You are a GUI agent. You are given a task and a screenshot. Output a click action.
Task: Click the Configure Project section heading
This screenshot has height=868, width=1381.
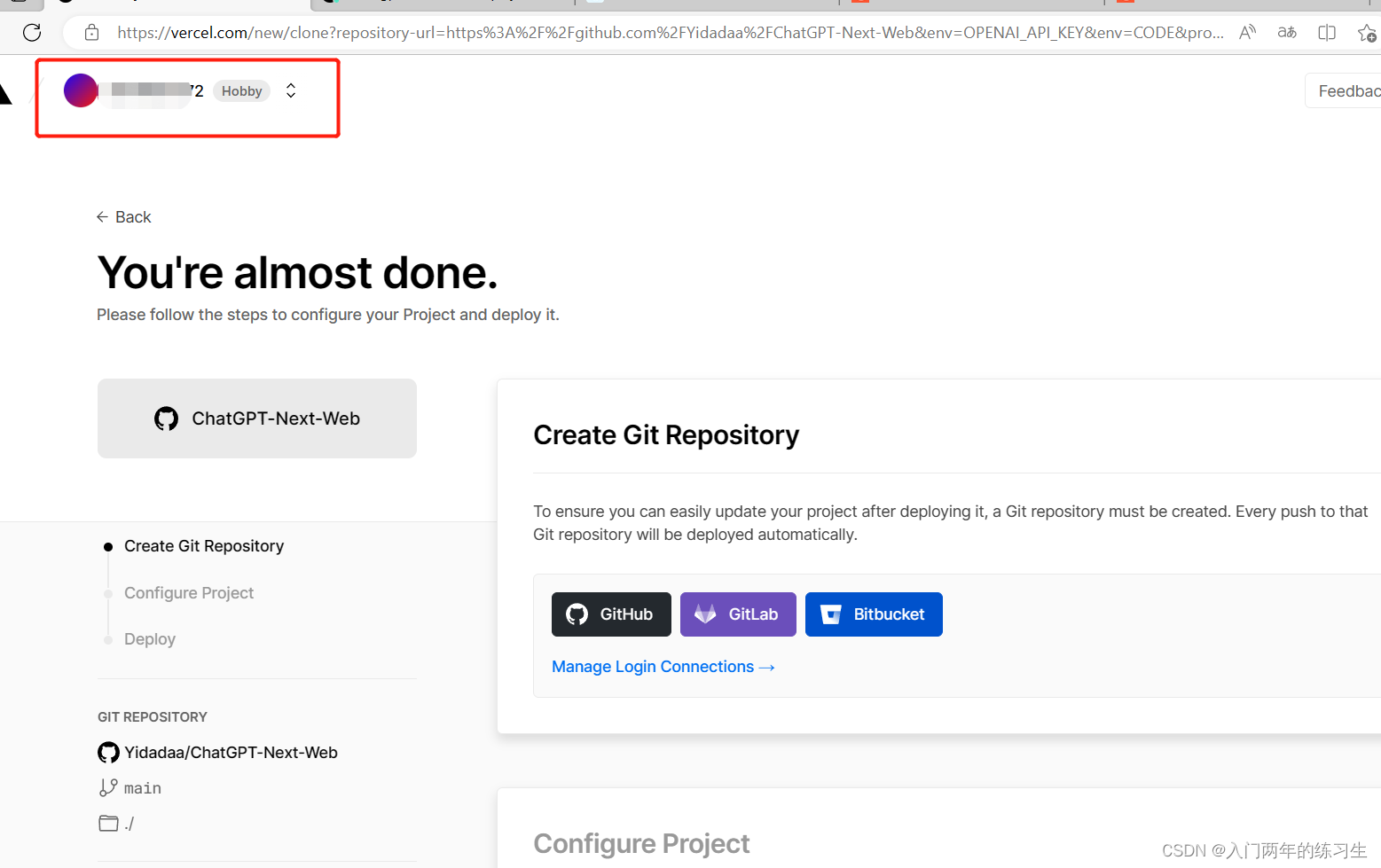[x=641, y=844]
